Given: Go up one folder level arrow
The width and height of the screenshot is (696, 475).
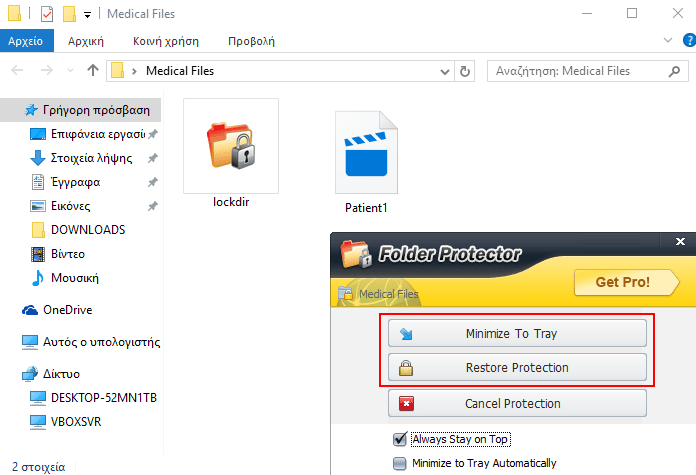Looking at the screenshot, I should tap(93, 71).
